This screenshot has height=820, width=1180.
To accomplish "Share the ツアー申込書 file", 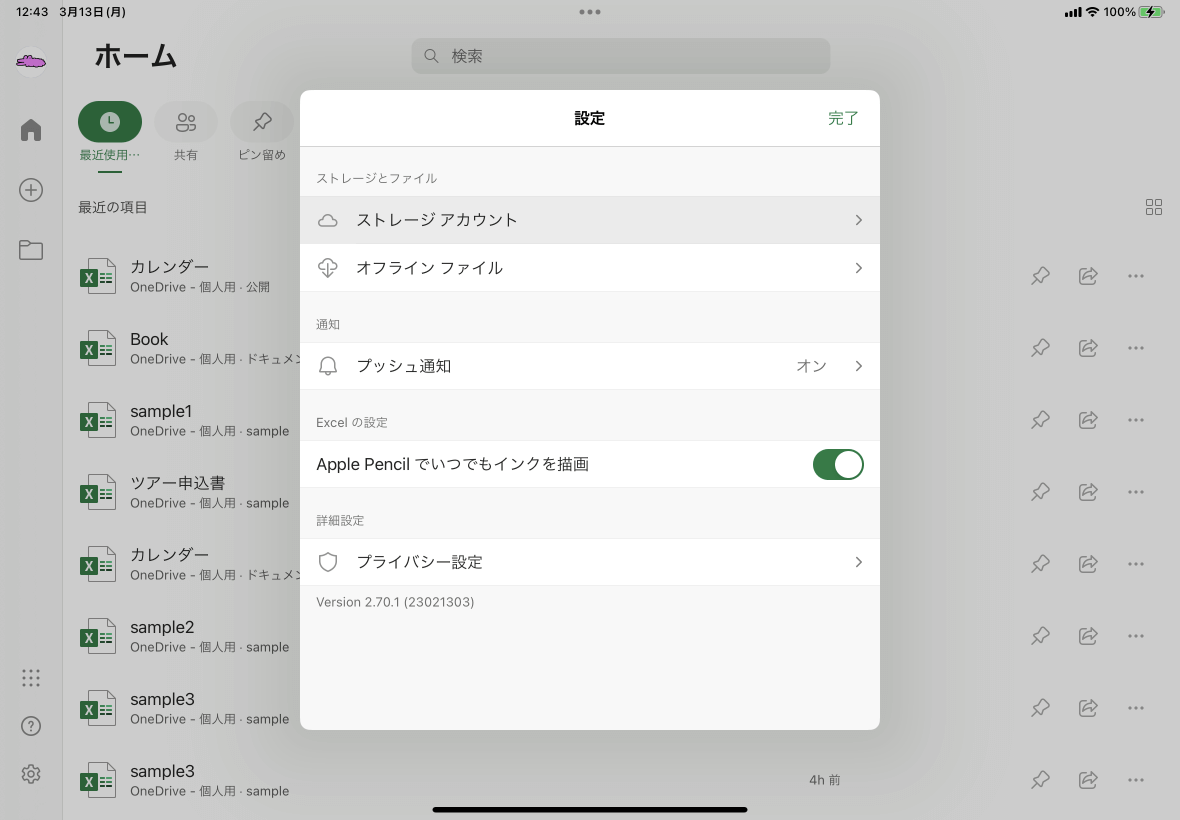I will (1088, 492).
